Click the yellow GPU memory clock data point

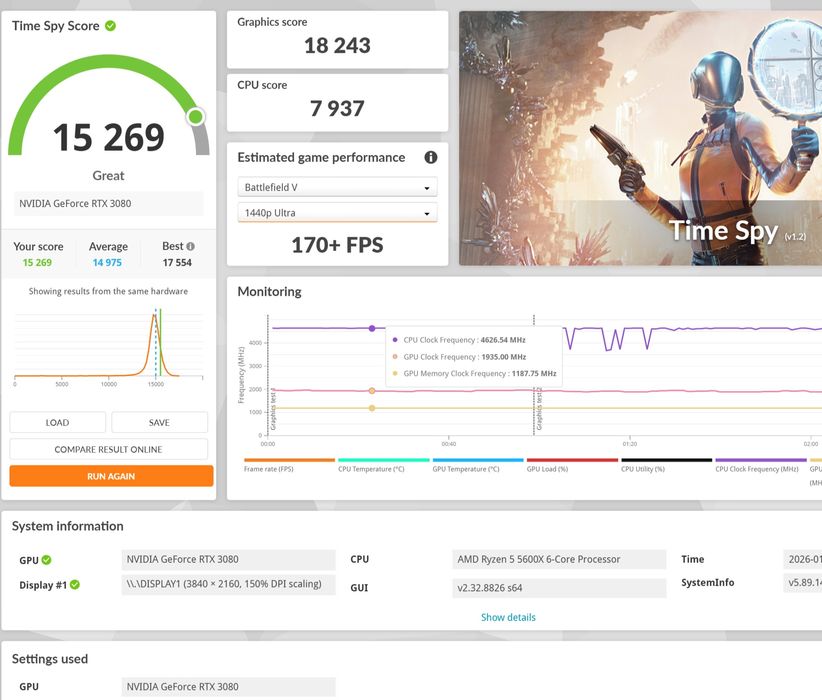pyautogui.click(x=372, y=408)
